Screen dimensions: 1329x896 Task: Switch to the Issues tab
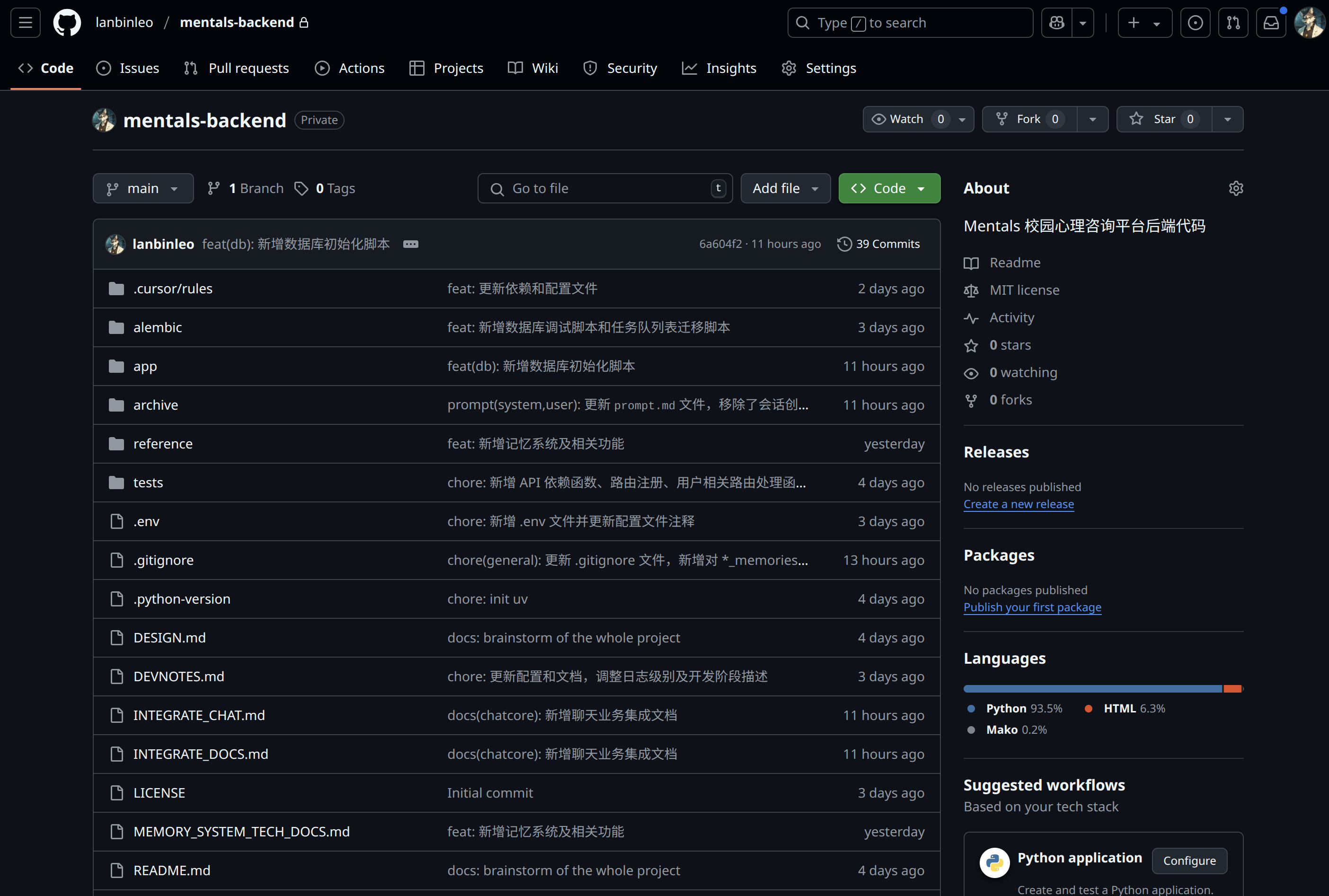point(127,68)
